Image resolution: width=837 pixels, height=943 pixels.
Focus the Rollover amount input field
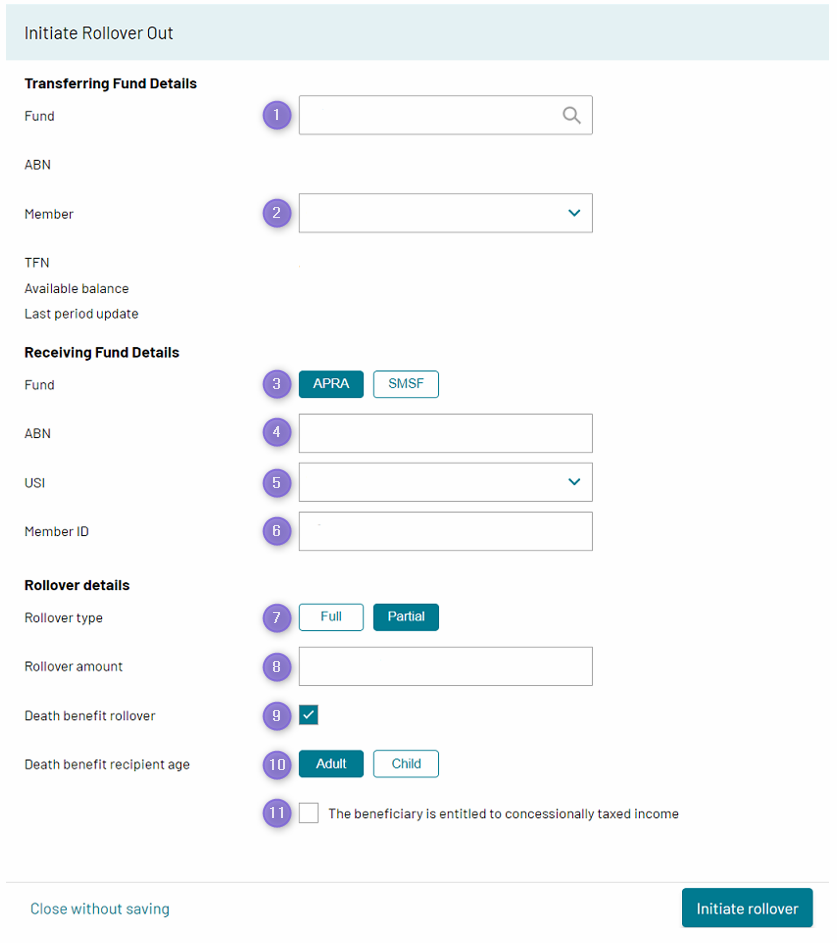(x=446, y=666)
